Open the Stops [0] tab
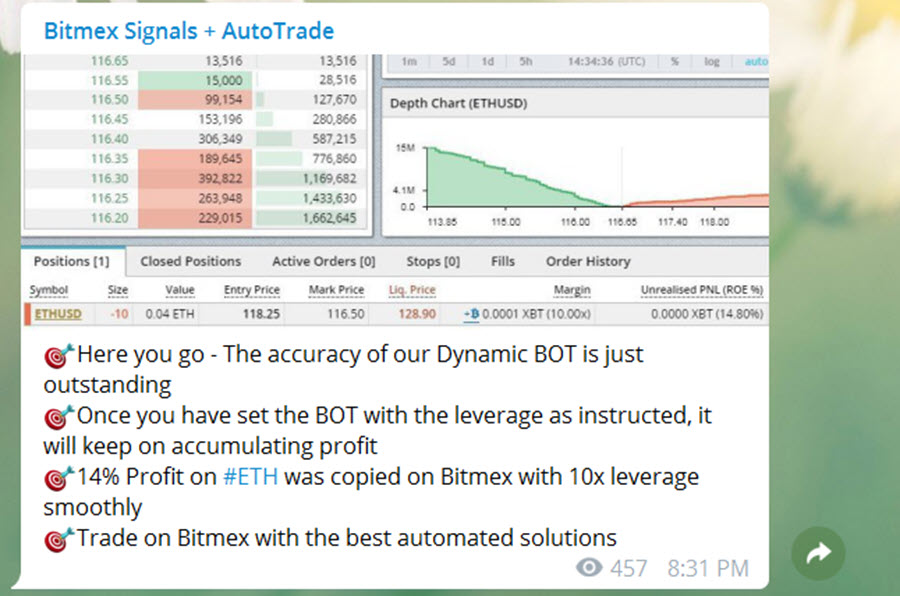900x596 pixels. coord(433,261)
